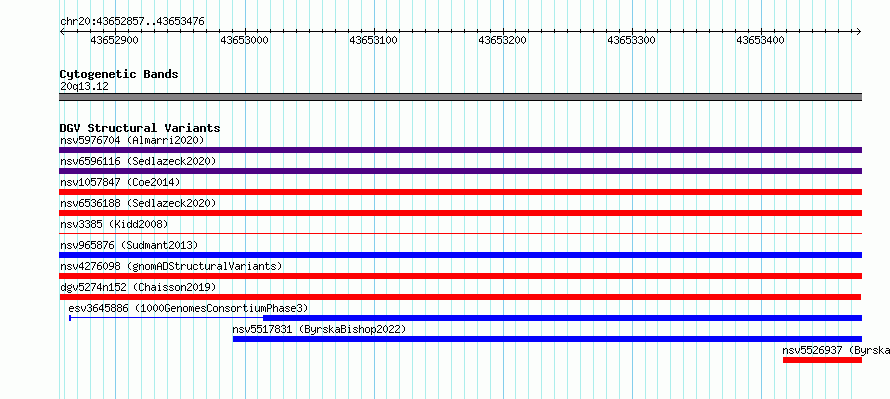Image resolution: width=890 pixels, height=399 pixels.
Task: Click the thin start line of esv3645886
Action: (x=166, y=318)
